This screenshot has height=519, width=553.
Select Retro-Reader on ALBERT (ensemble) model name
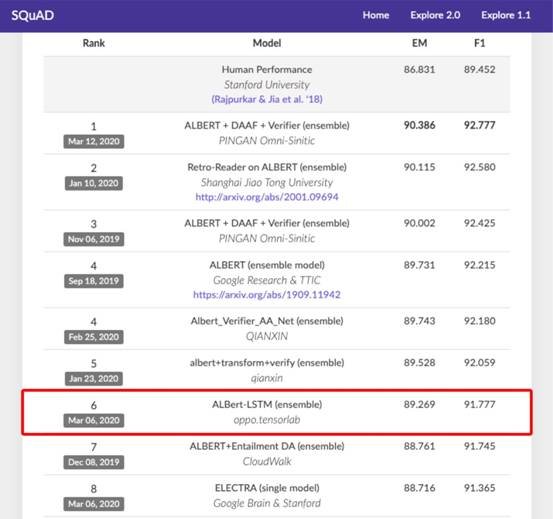(267, 167)
